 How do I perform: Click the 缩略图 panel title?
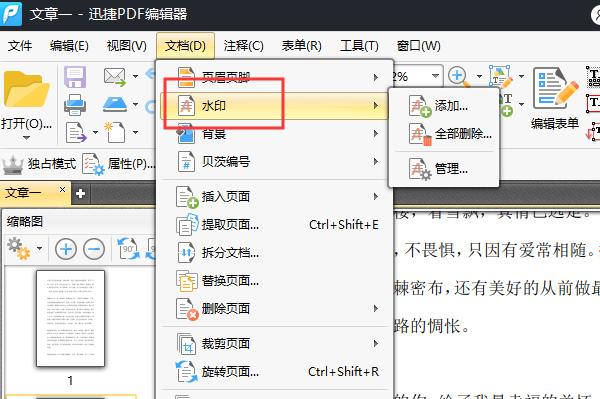coord(25,221)
